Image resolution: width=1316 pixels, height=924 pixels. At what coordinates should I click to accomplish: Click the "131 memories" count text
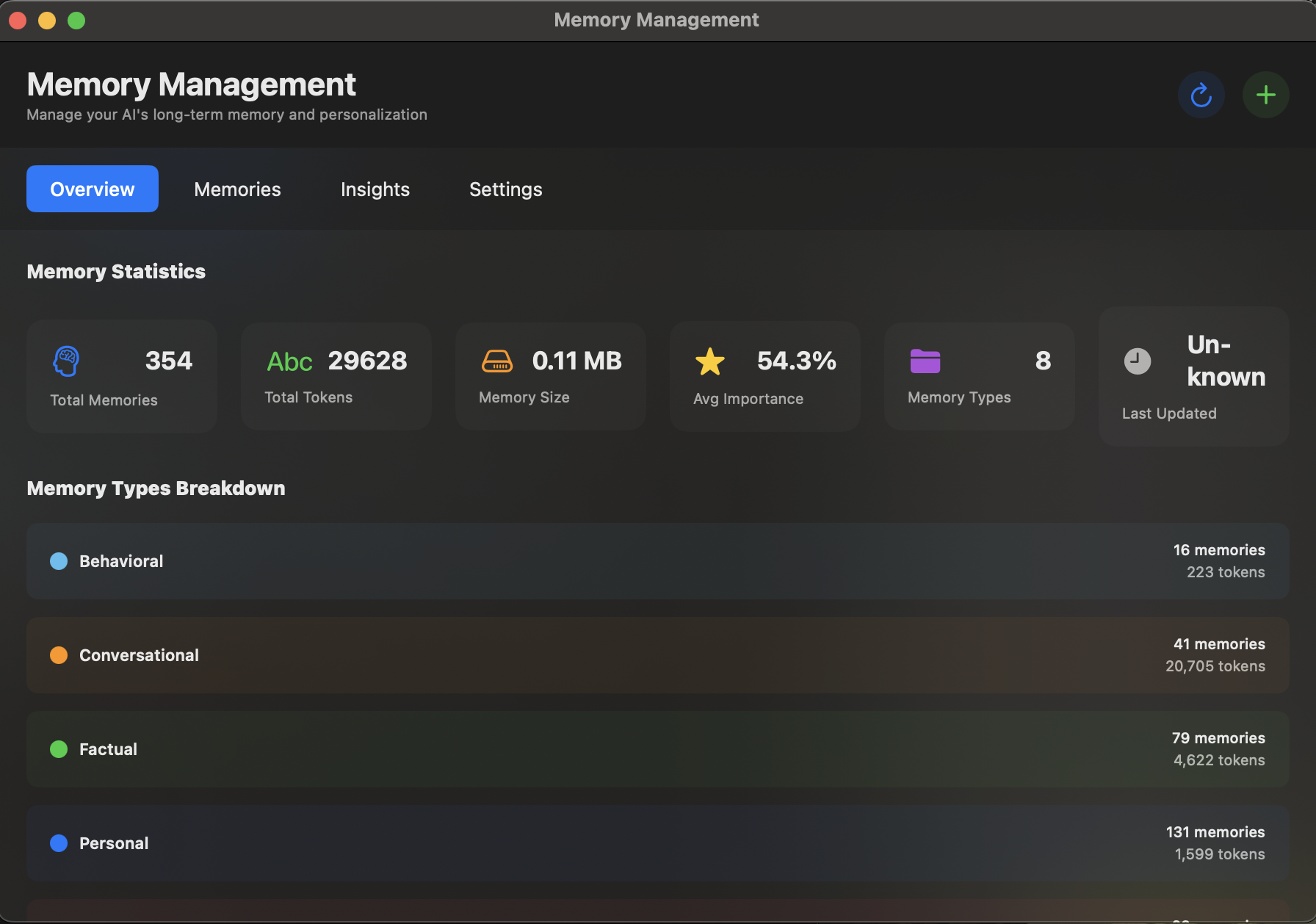click(1215, 832)
